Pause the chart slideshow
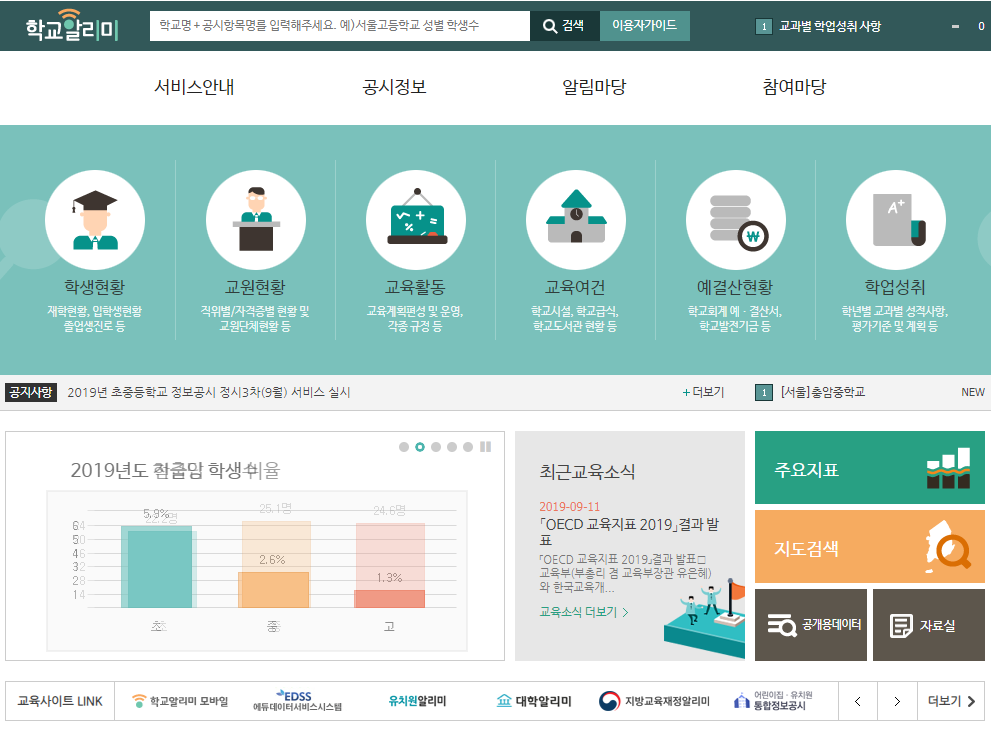This screenshot has height=731, width=991. pos(486,447)
